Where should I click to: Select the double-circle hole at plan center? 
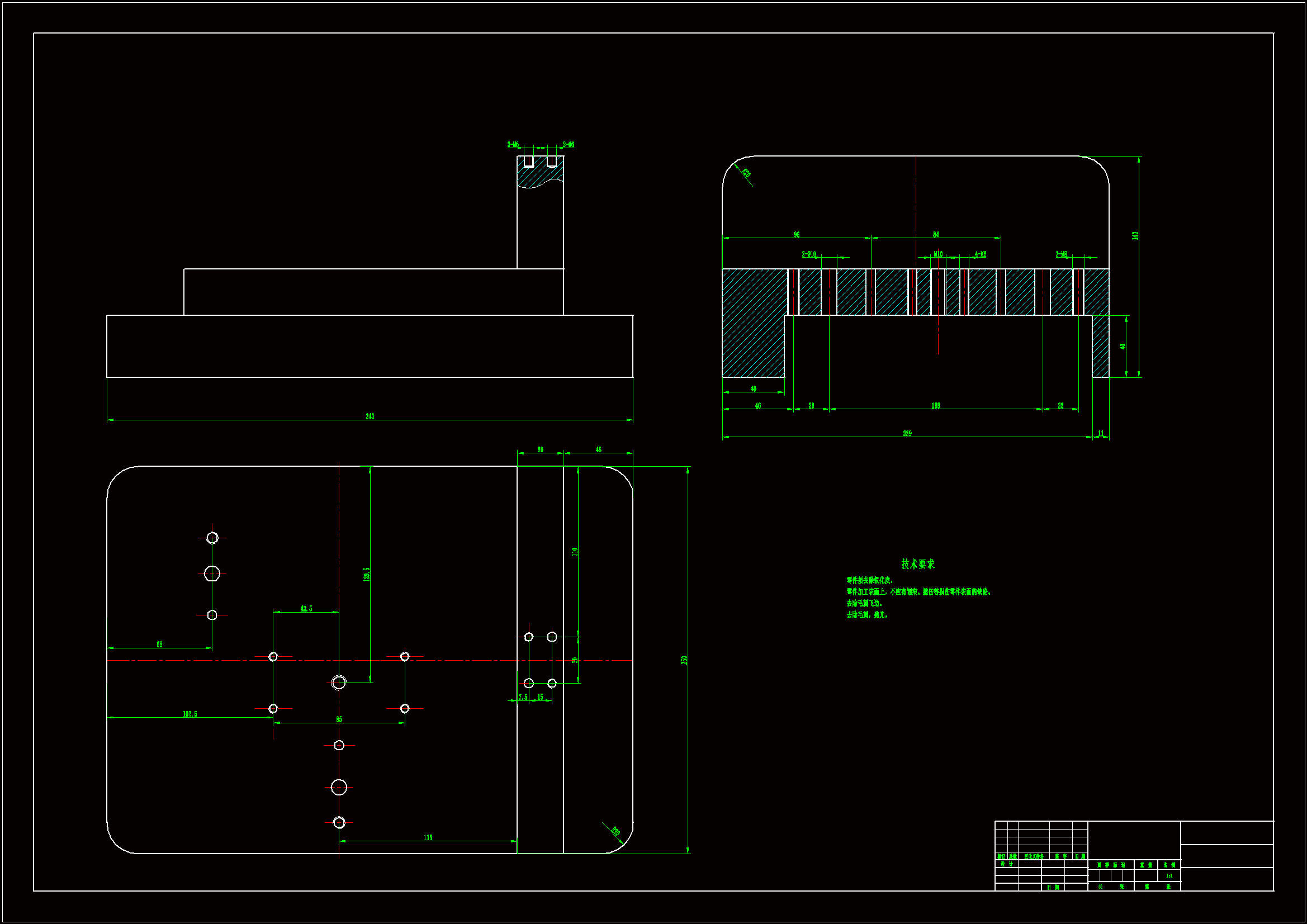pos(339,683)
